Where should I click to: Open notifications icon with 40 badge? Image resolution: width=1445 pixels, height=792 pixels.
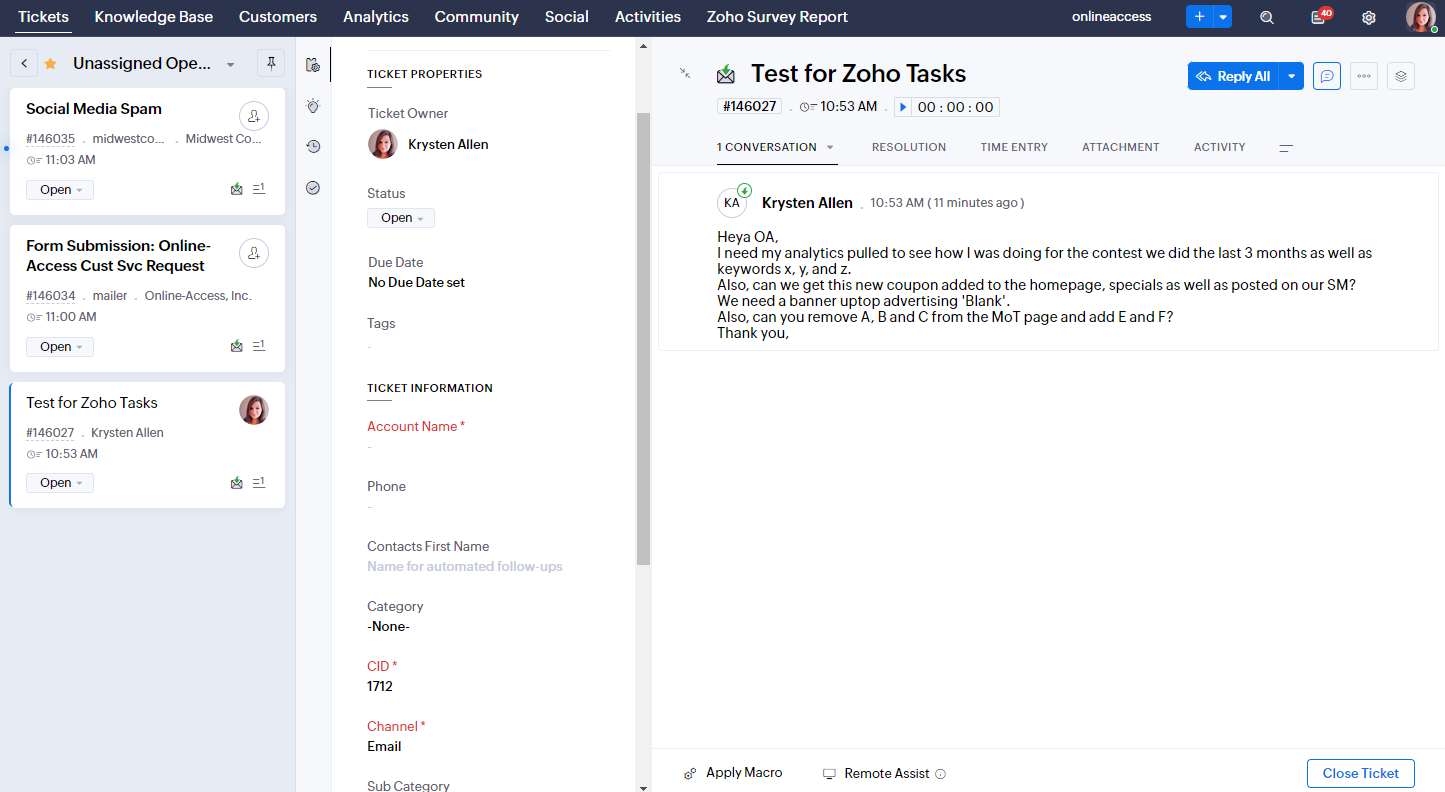pyautogui.click(x=1319, y=18)
